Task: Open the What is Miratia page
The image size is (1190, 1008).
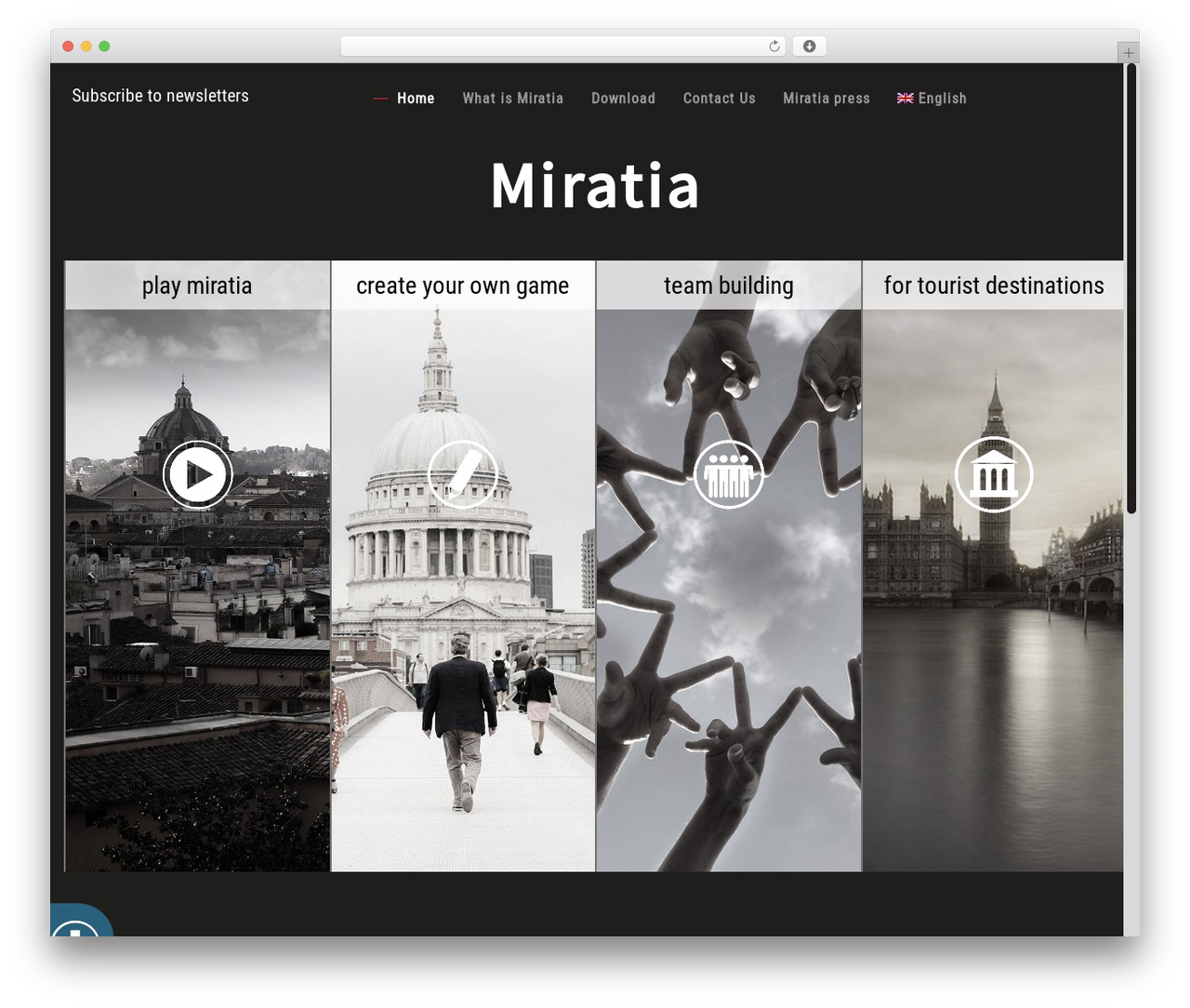Action: pos(513,99)
